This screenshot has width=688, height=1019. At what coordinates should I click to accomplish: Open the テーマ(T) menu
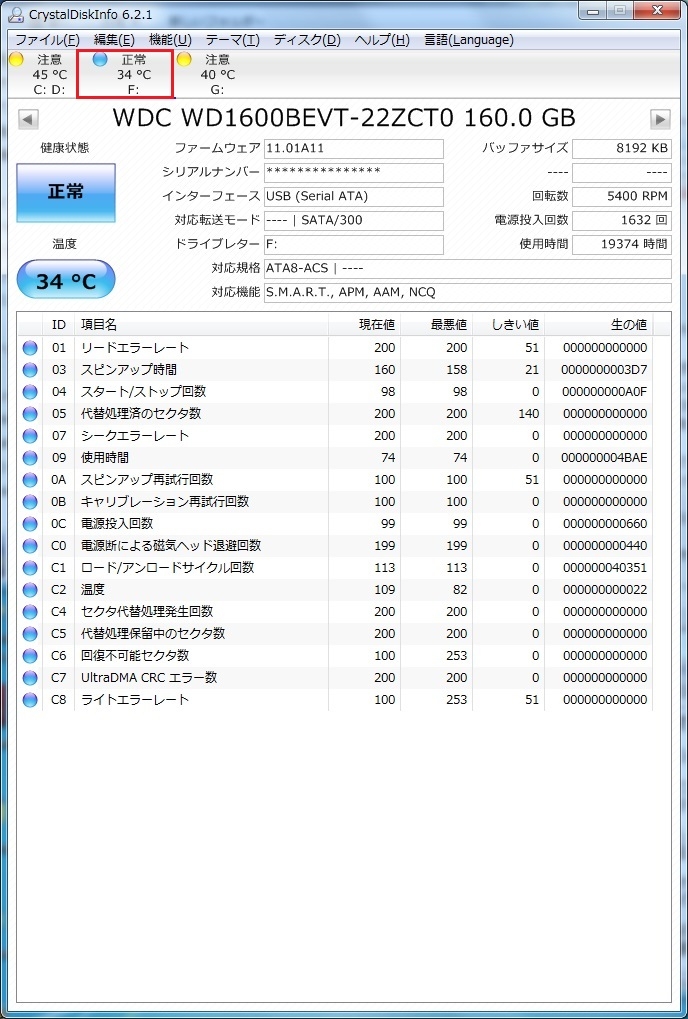tap(233, 40)
